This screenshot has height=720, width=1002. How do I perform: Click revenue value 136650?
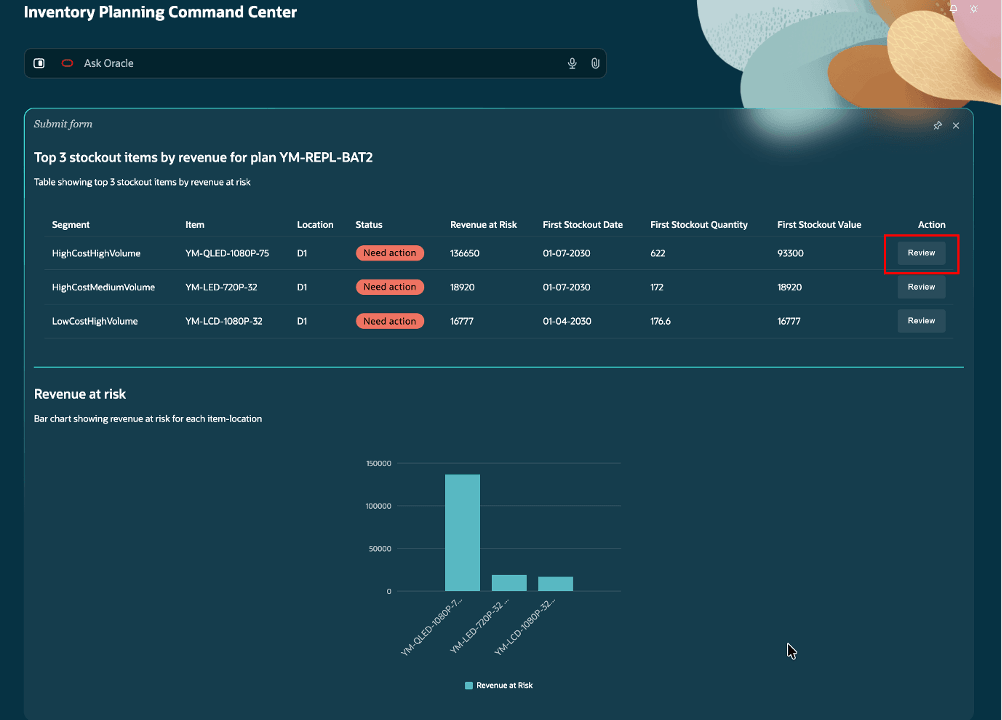click(x=465, y=254)
